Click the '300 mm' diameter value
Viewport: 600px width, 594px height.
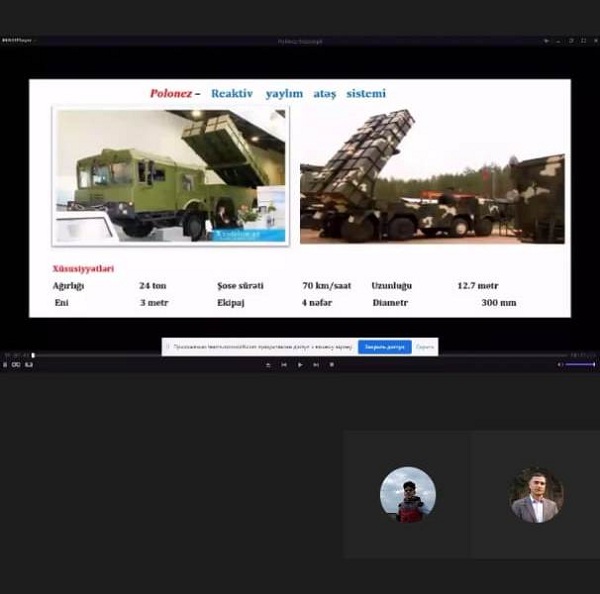(x=499, y=303)
